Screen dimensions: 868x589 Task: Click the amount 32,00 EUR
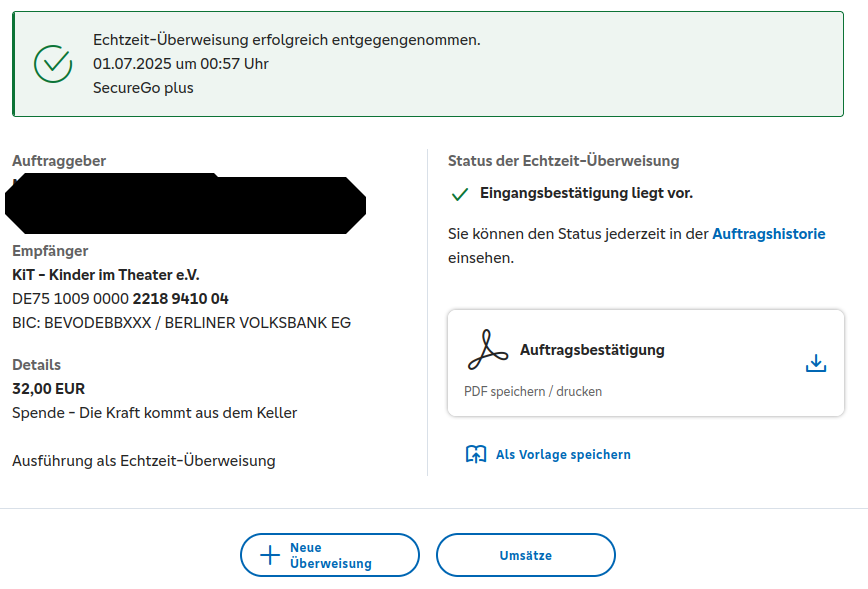(x=48, y=389)
